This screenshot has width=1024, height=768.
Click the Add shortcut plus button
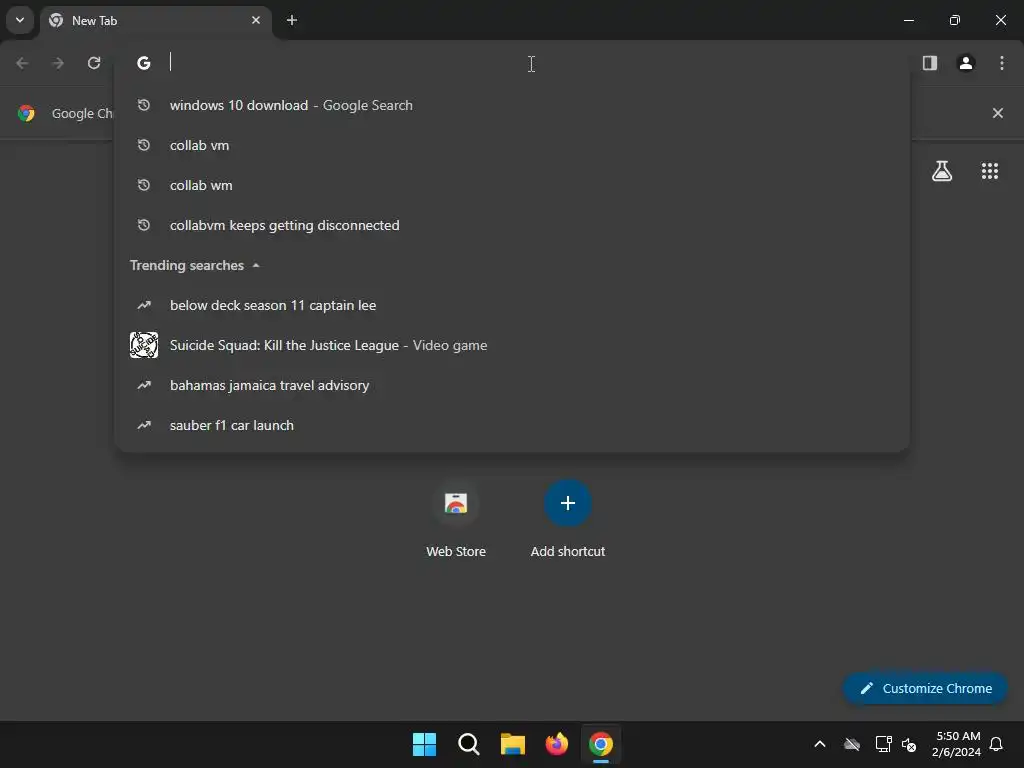pos(568,504)
